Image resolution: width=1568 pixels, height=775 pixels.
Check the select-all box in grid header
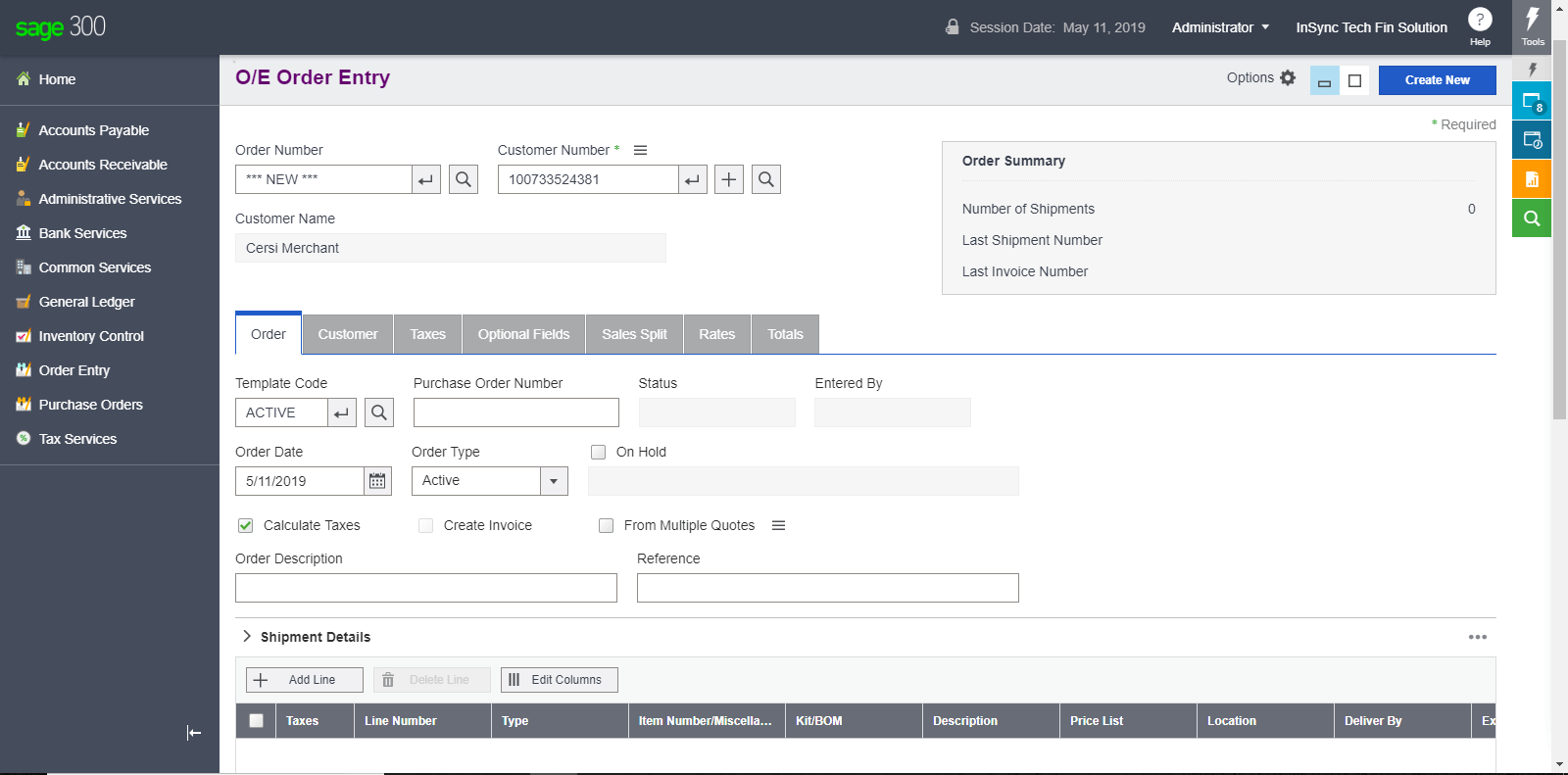point(256,720)
